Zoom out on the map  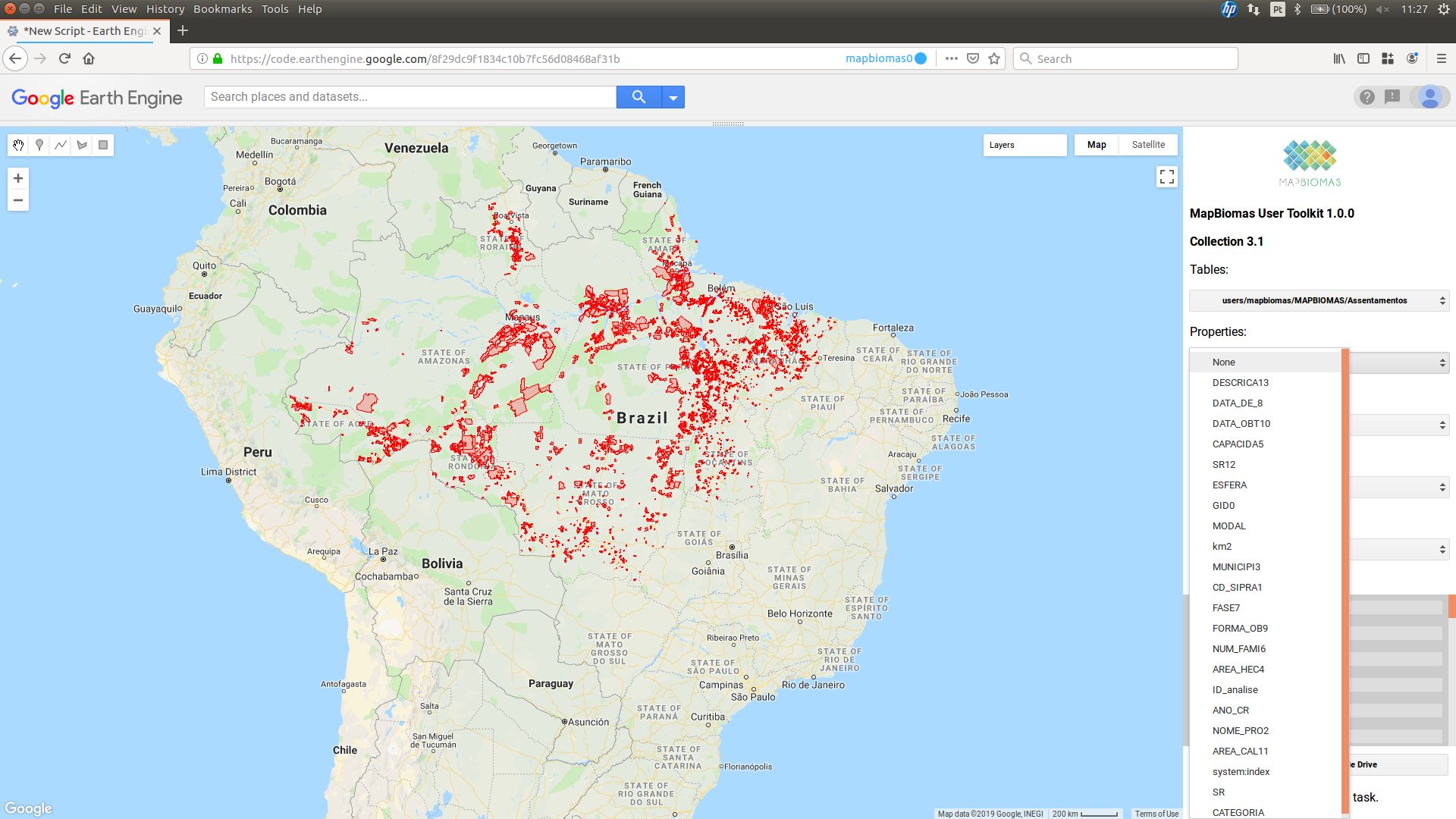click(x=18, y=200)
